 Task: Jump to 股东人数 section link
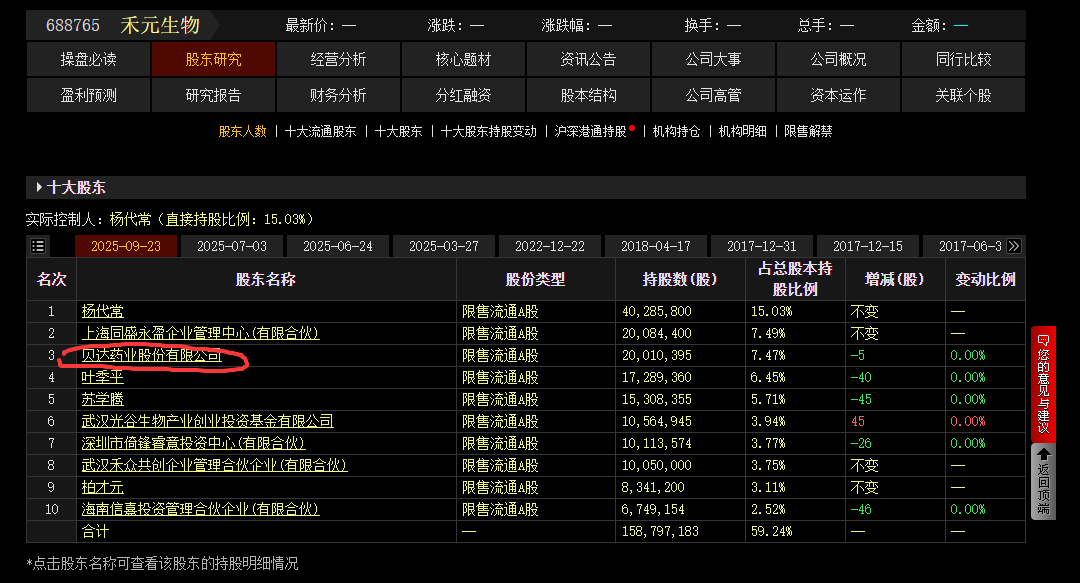click(242, 131)
